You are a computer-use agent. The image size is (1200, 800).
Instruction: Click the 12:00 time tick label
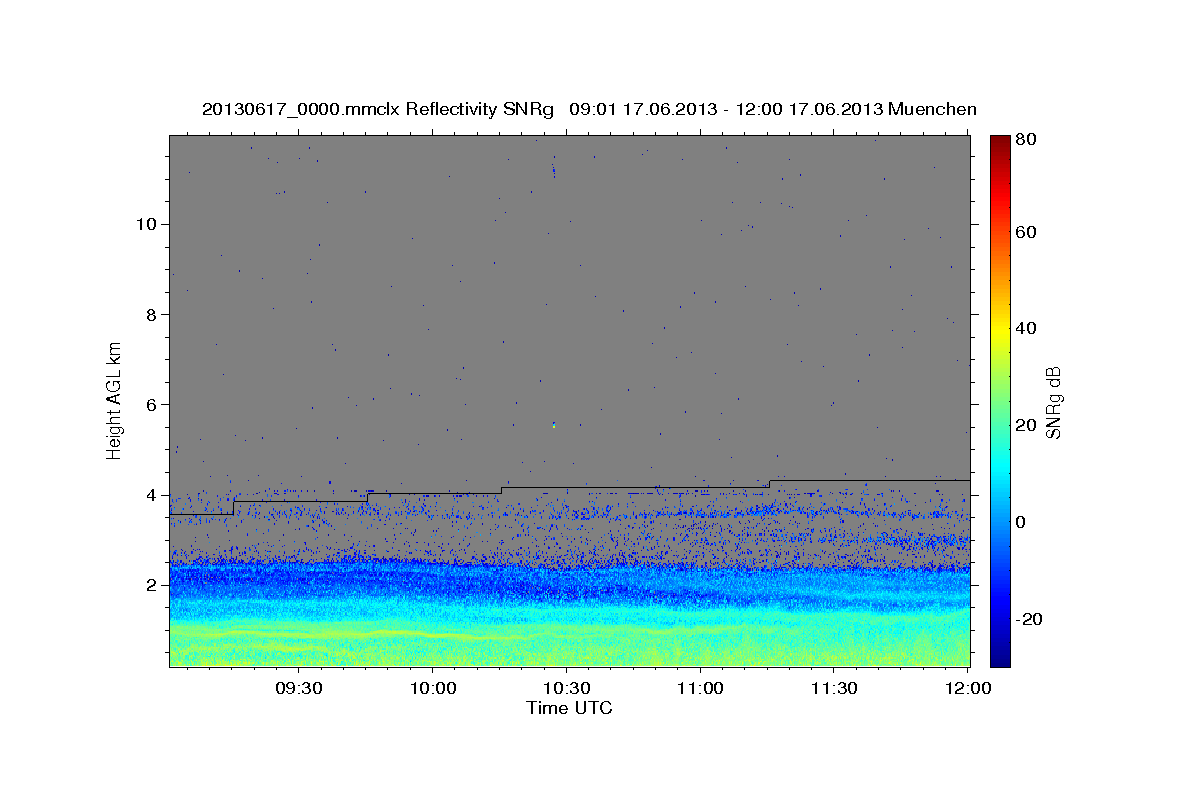point(967,688)
